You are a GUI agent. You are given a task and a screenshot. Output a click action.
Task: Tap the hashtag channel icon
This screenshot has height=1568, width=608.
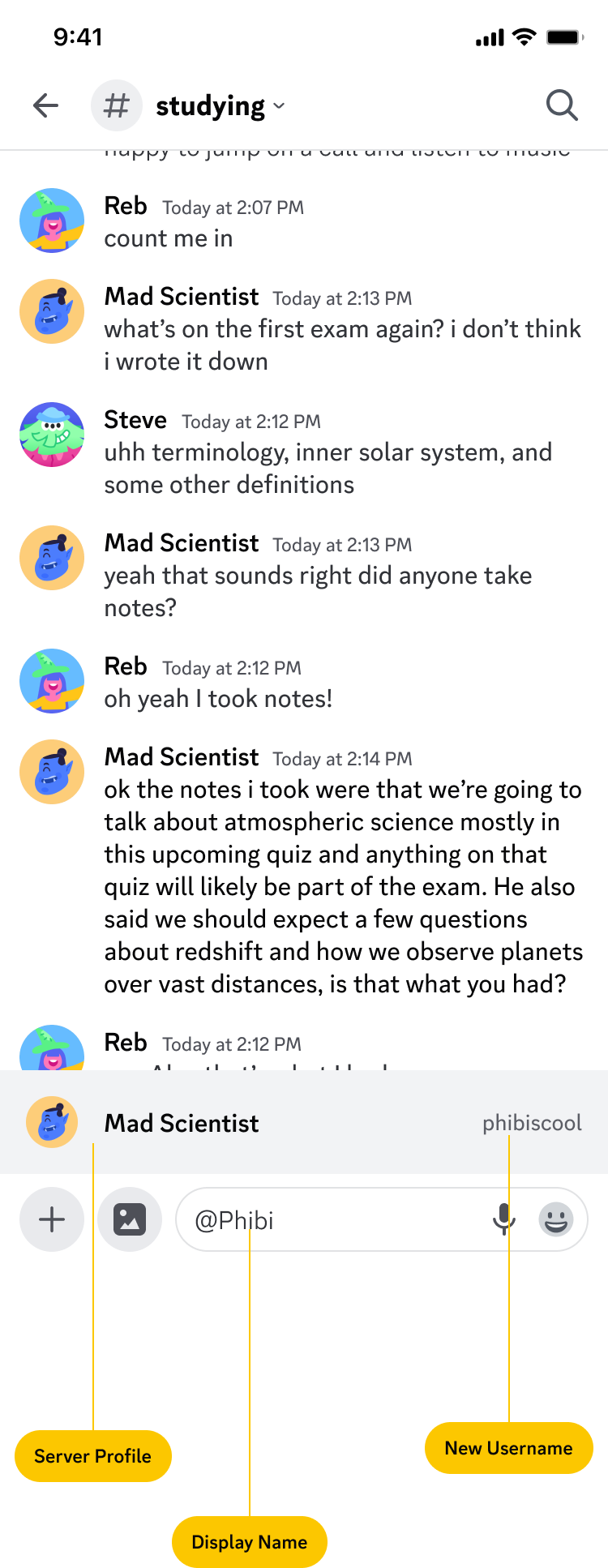(x=117, y=105)
